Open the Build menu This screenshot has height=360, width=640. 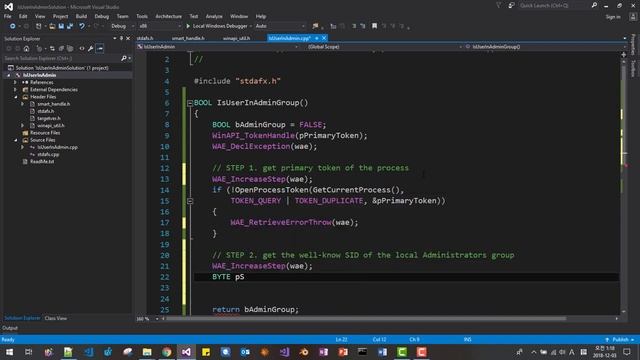click(81, 16)
